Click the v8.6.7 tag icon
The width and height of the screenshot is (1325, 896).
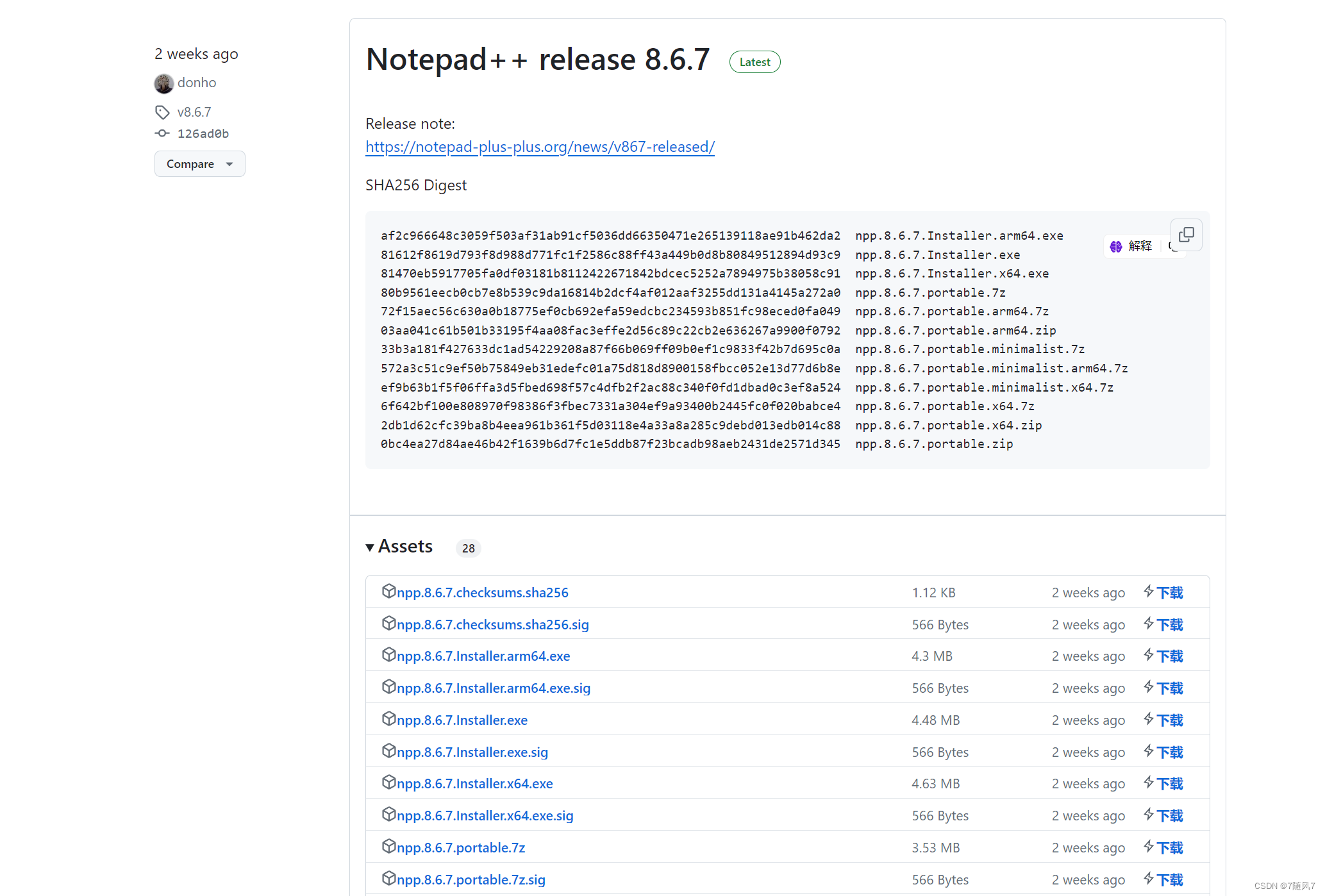[x=162, y=113]
